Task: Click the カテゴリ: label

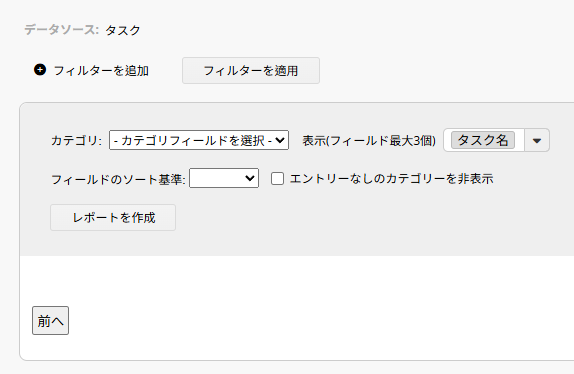Action: [77, 141]
